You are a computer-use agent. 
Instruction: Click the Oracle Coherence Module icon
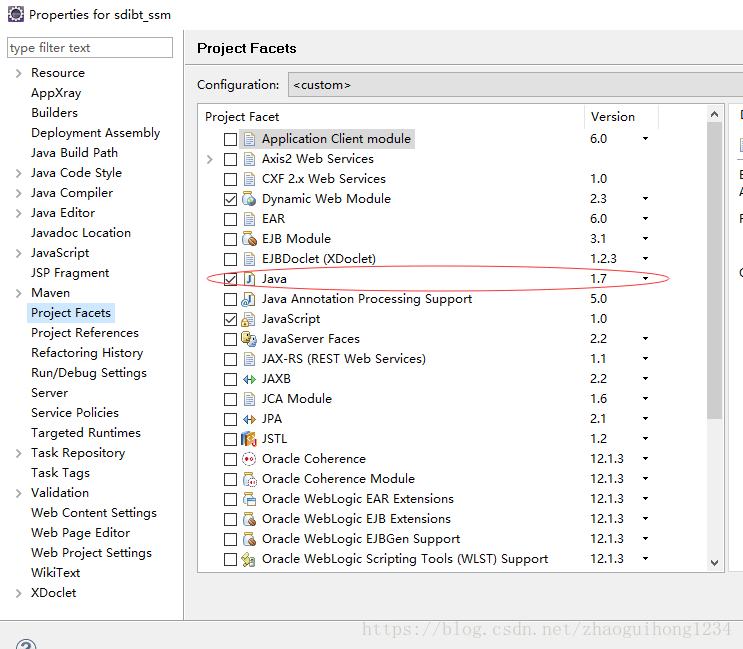(x=249, y=479)
